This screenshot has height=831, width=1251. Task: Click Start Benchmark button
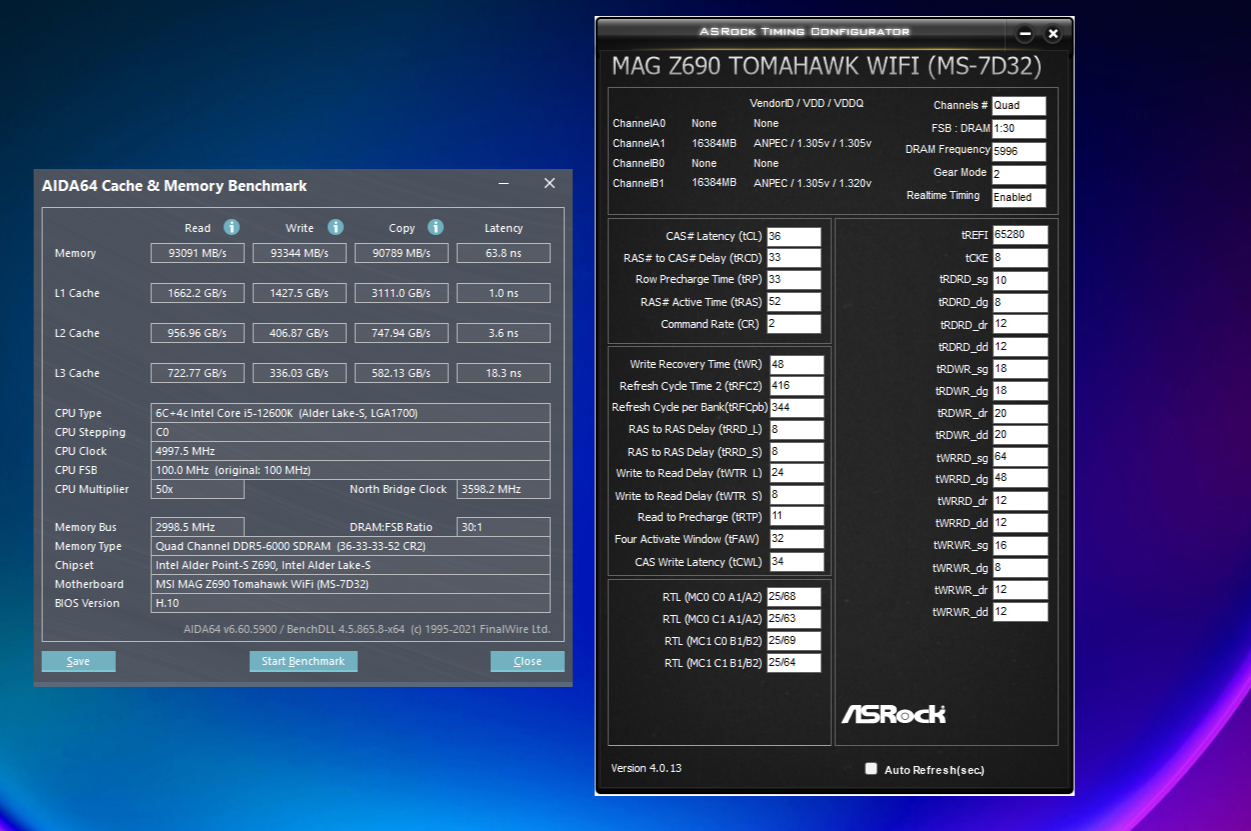[x=303, y=661]
